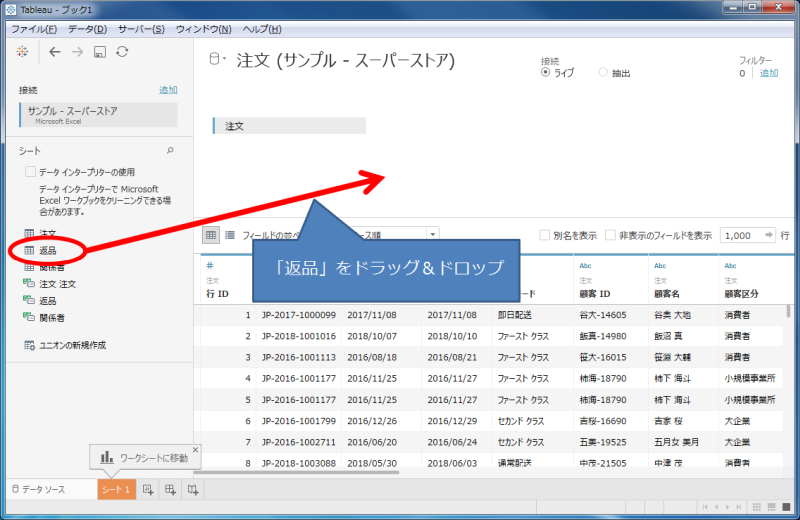Open the field sort order dropdown

click(x=432, y=234)
